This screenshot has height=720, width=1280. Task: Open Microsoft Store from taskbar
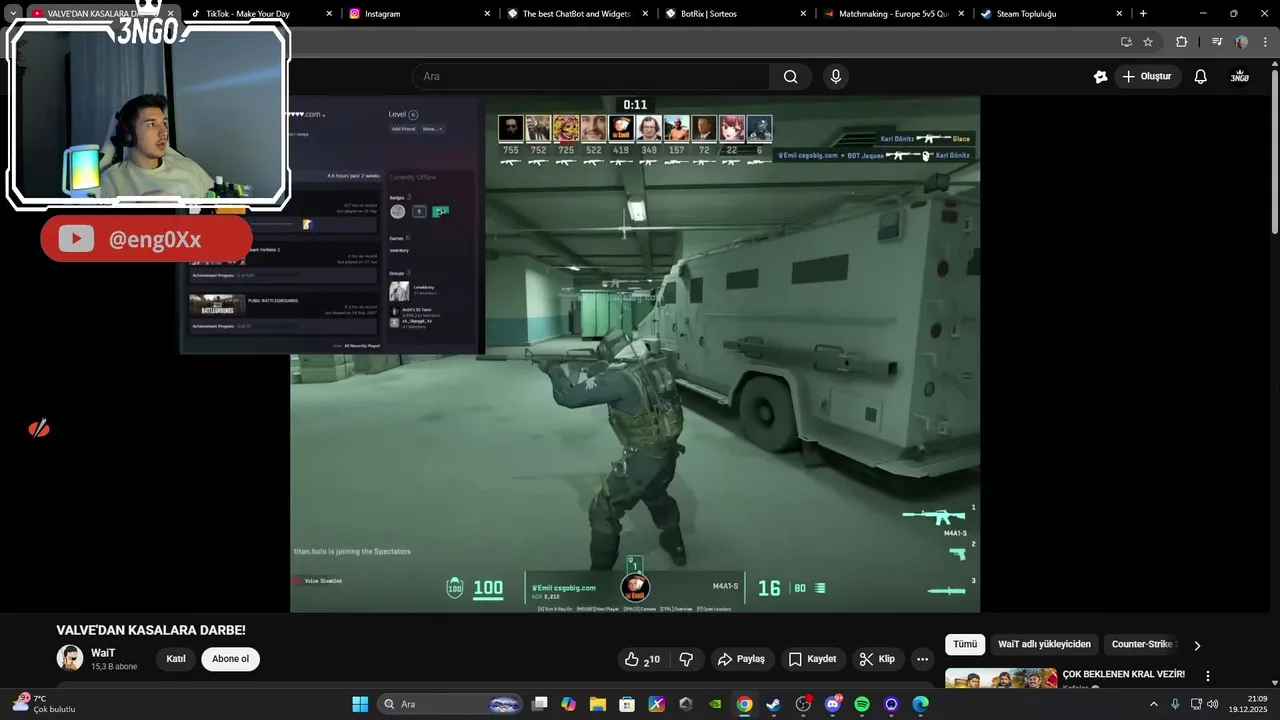coord(627,704)
